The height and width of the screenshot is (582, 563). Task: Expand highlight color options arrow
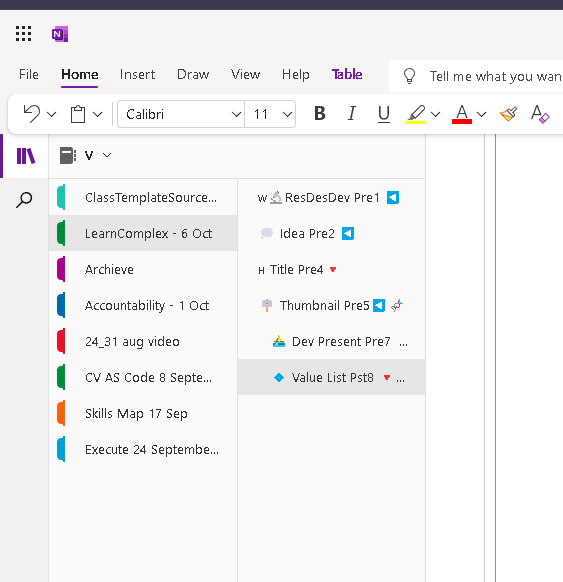436,114
